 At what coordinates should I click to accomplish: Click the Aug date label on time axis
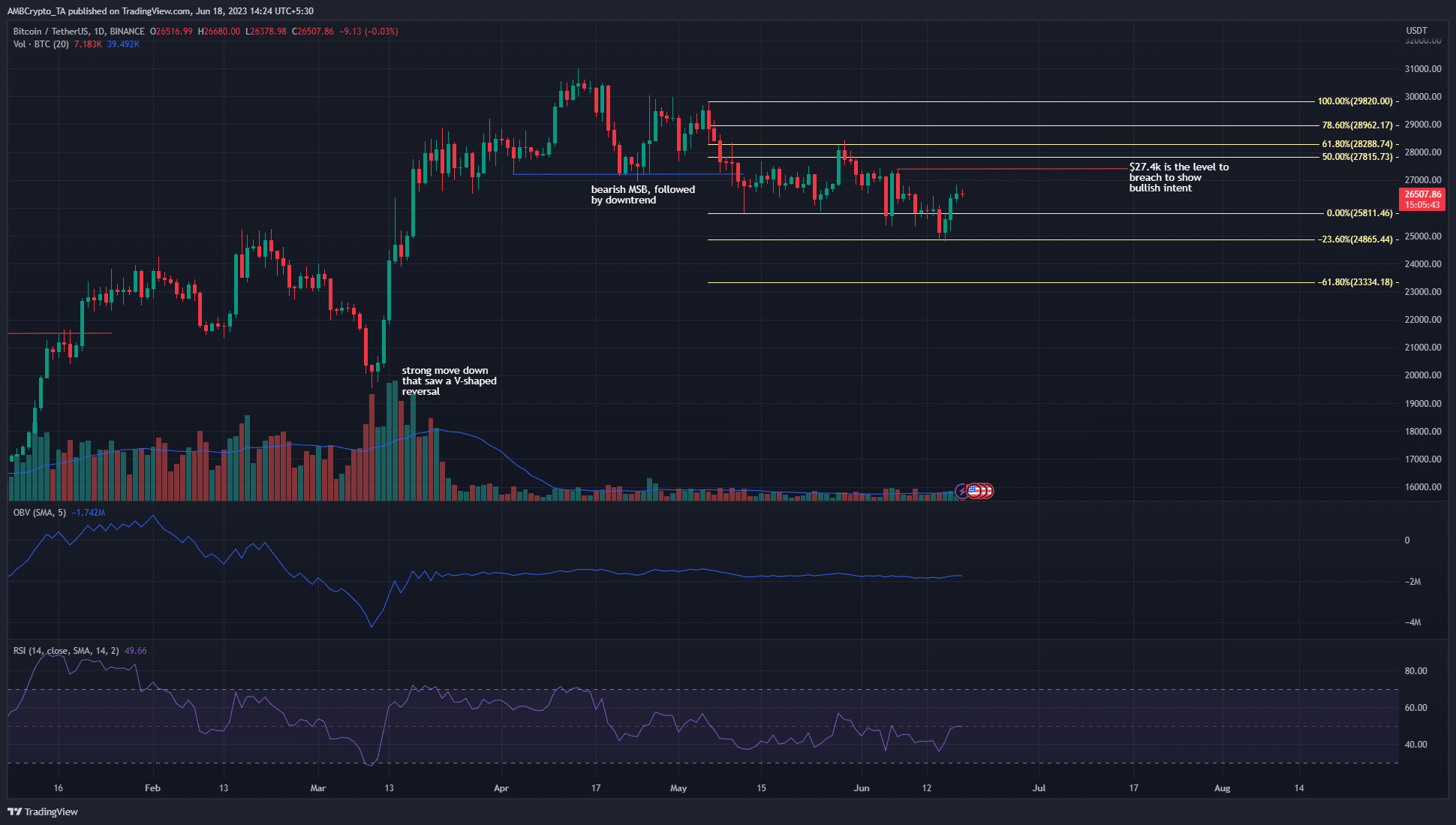1223,788
